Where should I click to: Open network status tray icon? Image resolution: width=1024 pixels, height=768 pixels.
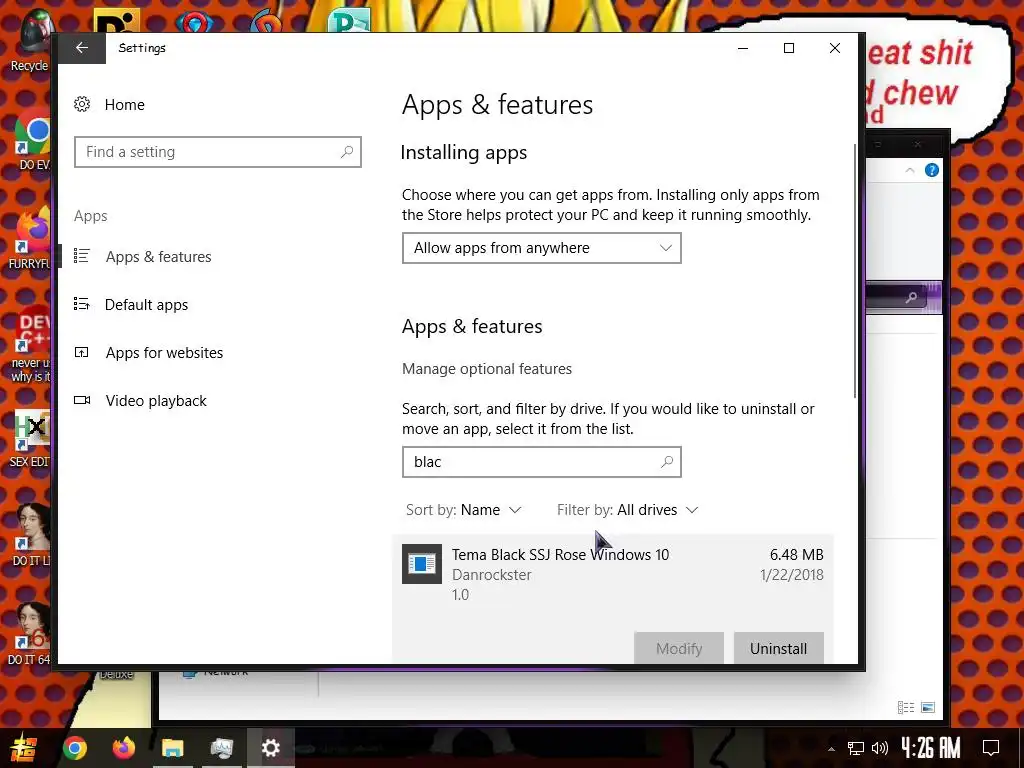click(856, 748)
